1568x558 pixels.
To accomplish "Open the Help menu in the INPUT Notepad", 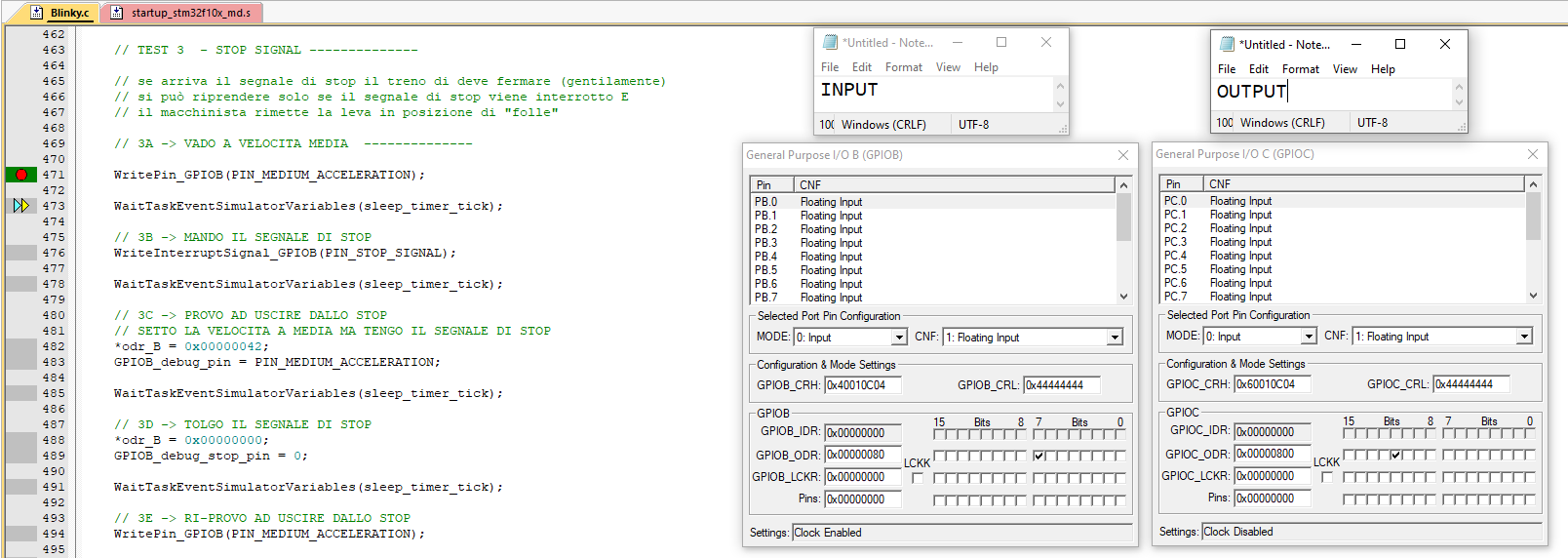I will coord(986,67).
